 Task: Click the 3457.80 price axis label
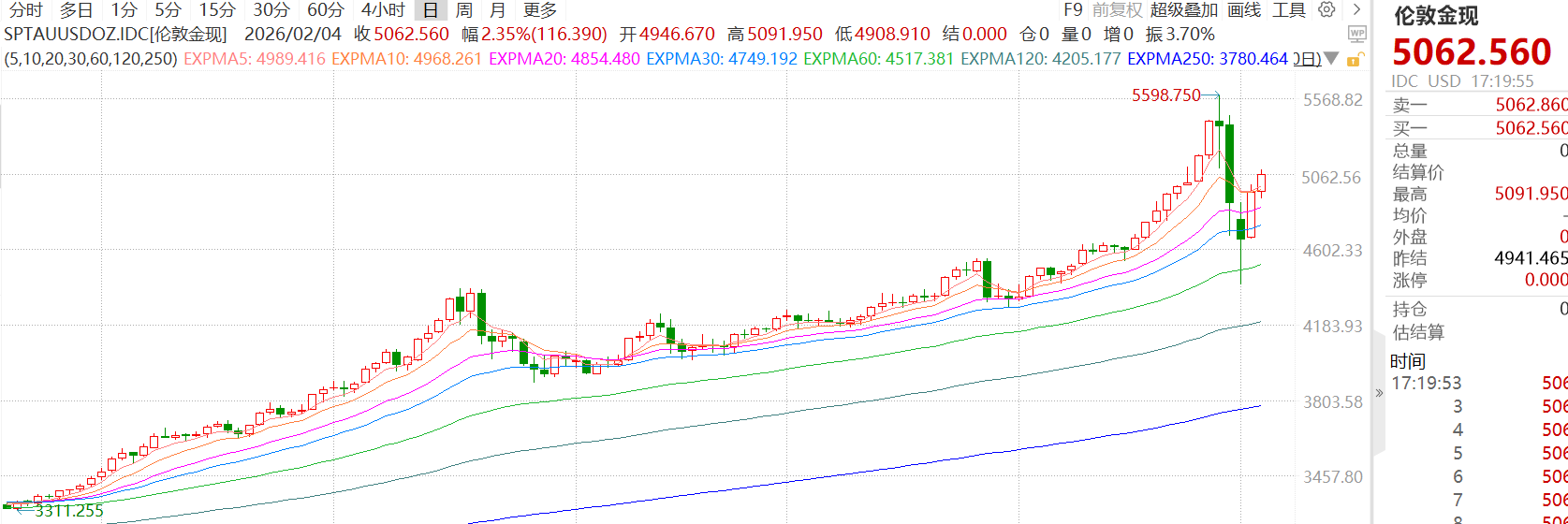(1333, 477)
